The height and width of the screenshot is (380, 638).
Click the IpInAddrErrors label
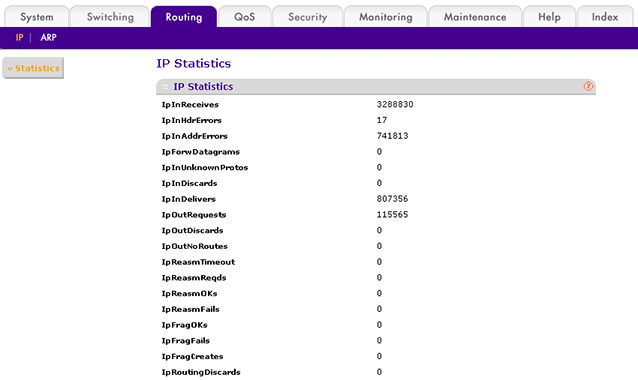[x=194, y=136]
